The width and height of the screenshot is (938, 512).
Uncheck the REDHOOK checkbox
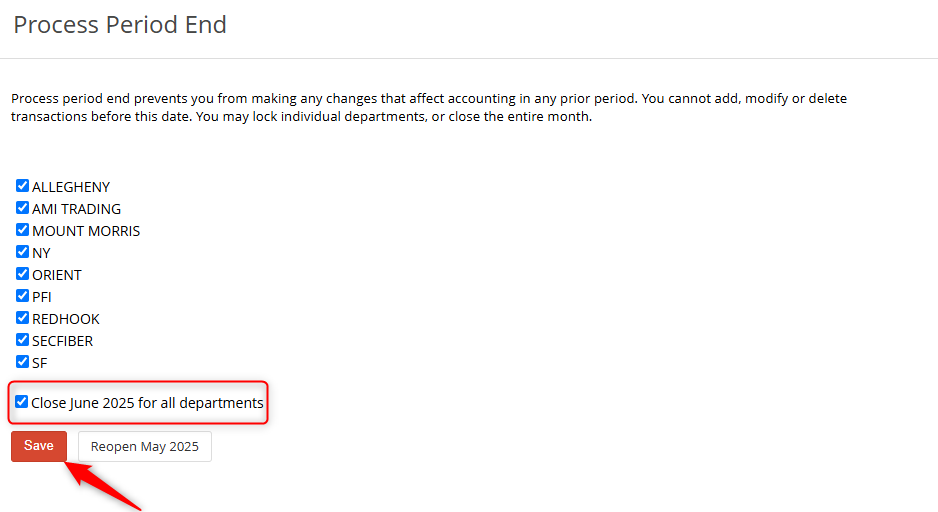click(x=22, y=318)
